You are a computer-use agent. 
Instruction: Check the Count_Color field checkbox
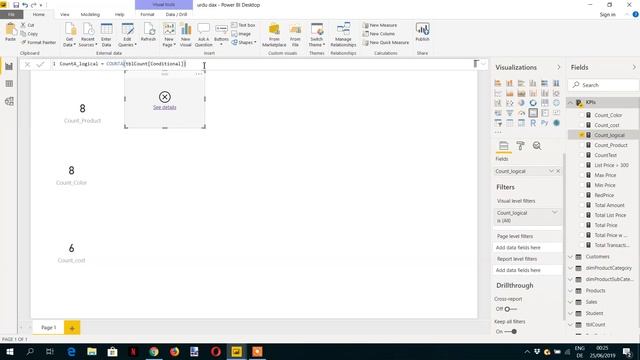coord(582,115)
